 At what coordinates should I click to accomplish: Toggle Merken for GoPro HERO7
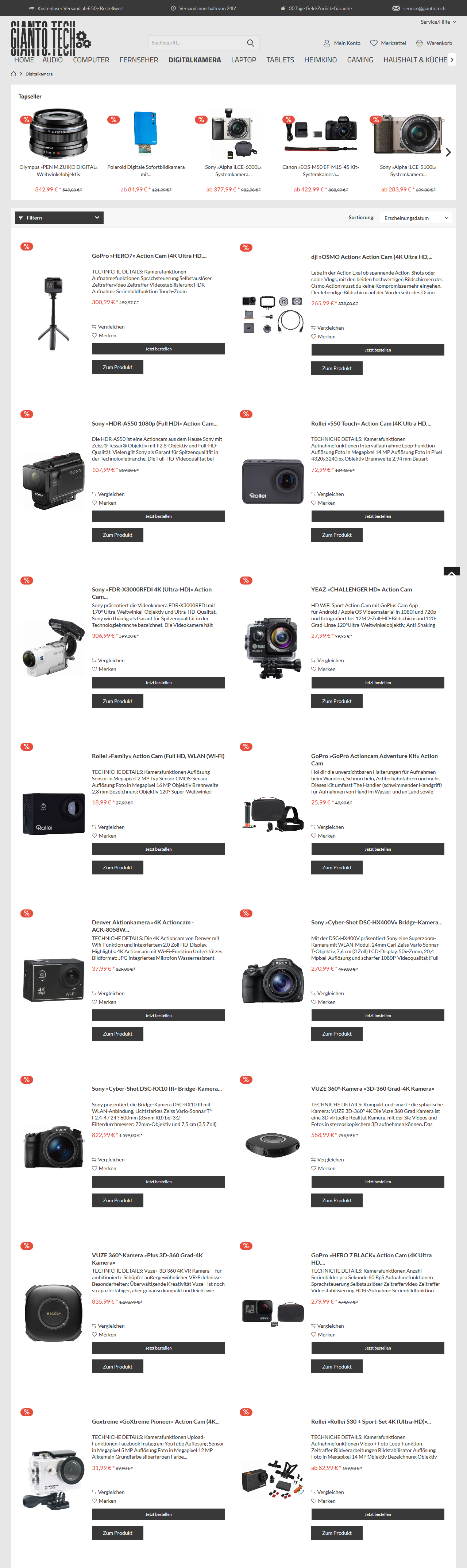(x=104, y=335)
